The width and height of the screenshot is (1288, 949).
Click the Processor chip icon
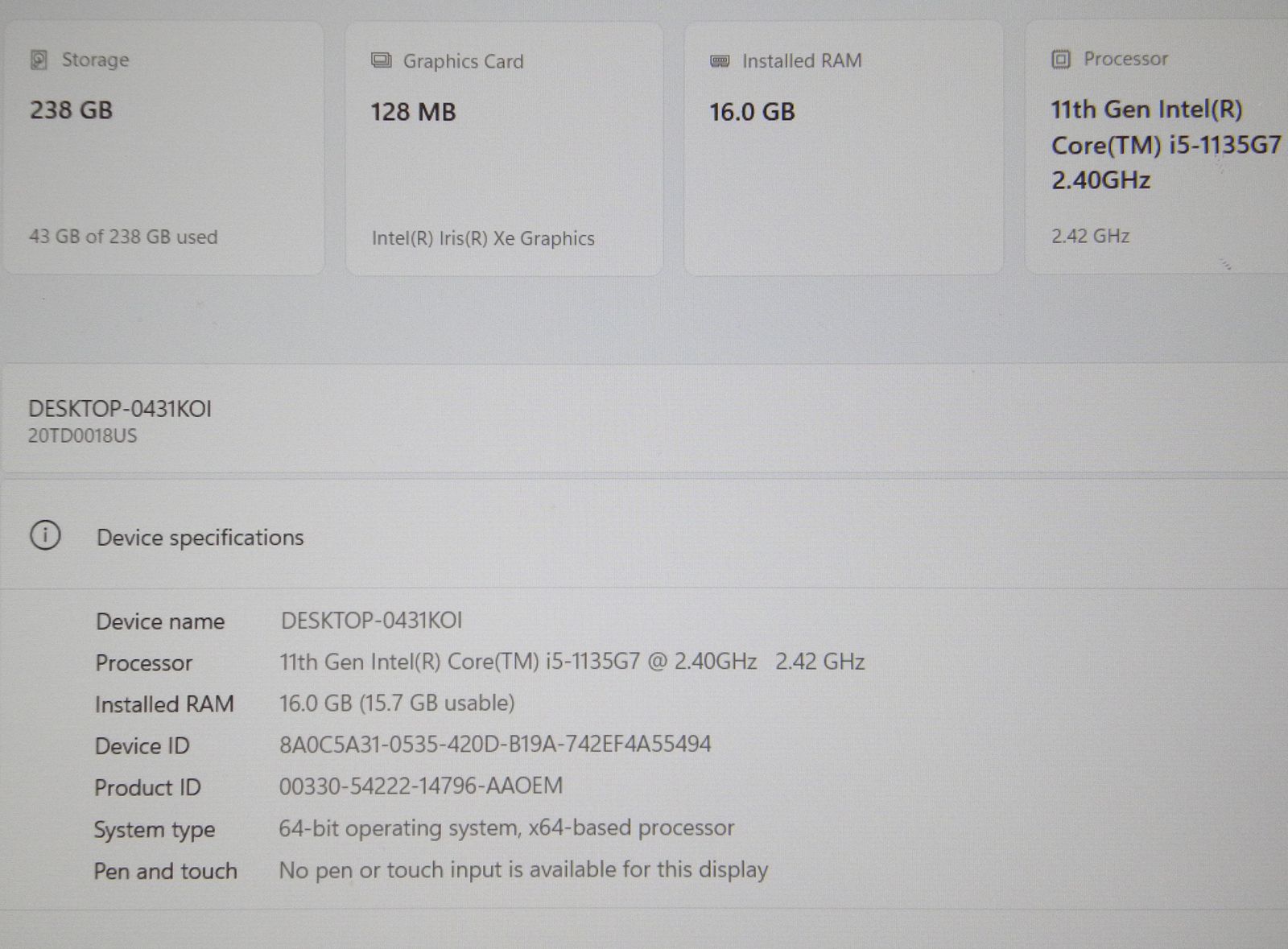coord(1061,60)
